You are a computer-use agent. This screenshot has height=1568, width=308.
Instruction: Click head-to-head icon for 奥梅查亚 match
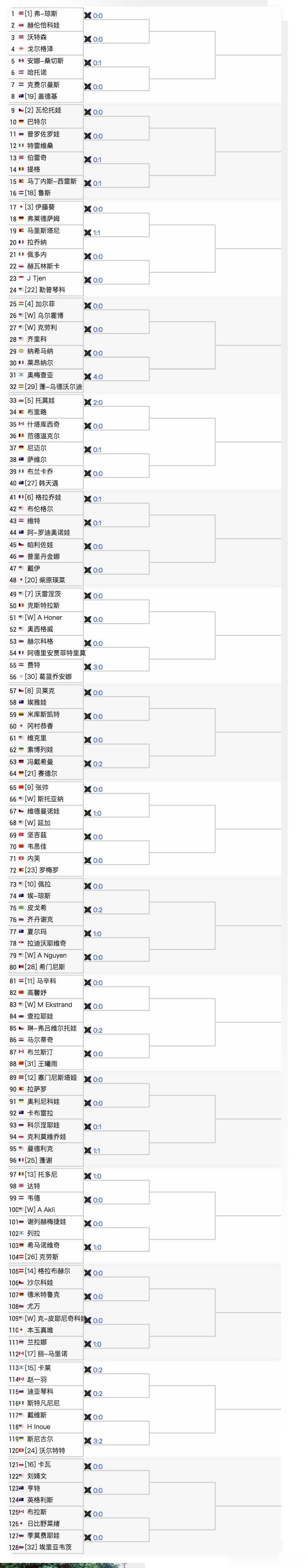(88, 377)
